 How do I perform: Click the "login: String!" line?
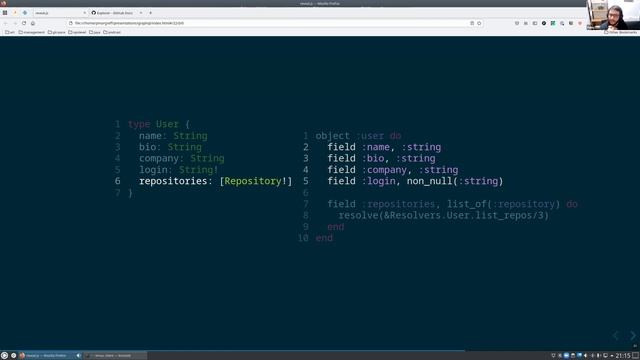[179, 170]
